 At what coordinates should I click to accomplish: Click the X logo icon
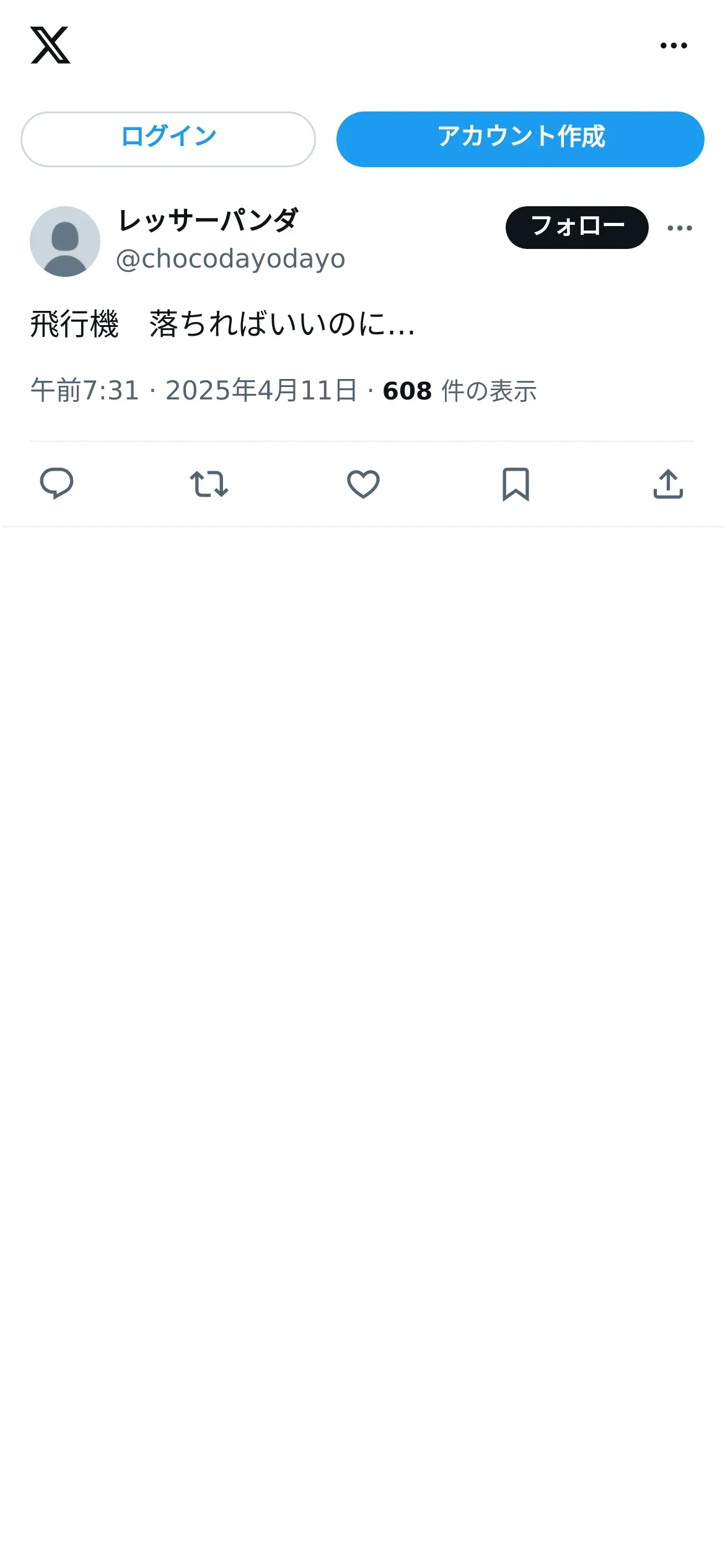coord(50,45)
